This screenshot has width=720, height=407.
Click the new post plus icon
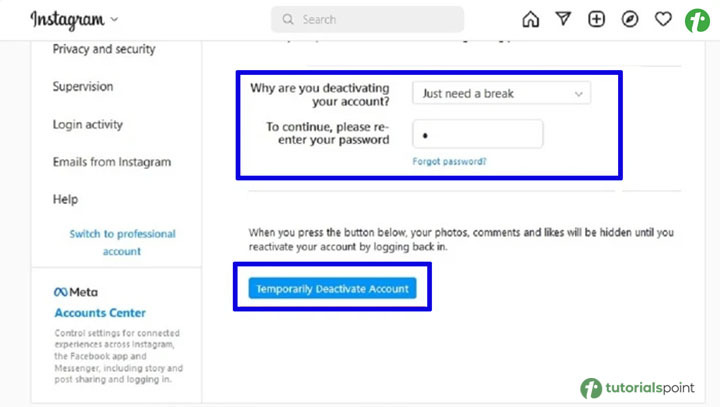pyautogui.click(x=596, y=19)
